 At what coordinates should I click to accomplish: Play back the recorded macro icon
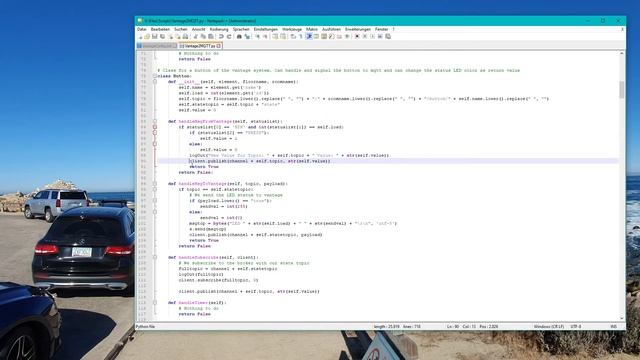click(372, 36)
